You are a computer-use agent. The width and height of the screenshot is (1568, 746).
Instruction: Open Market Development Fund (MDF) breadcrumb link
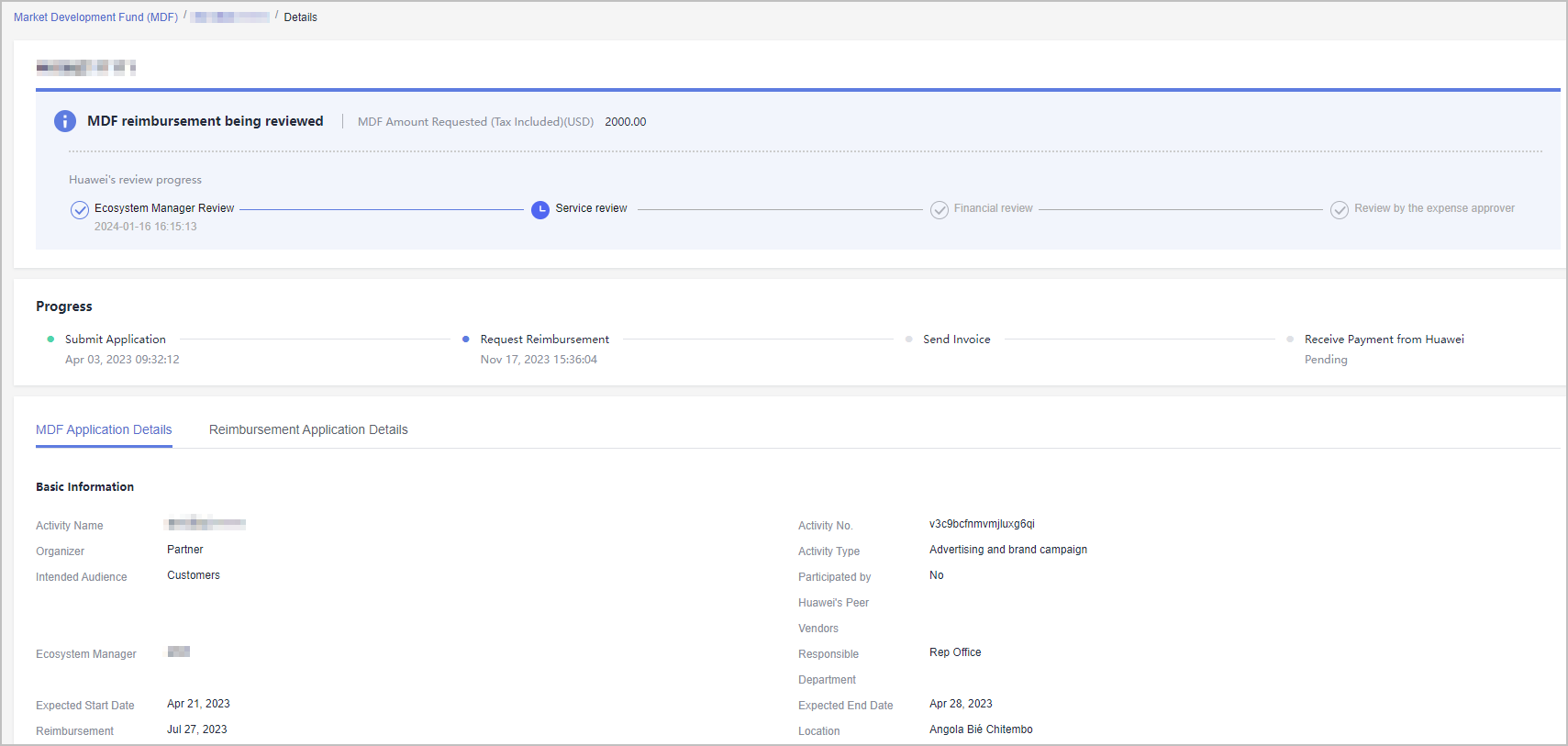tap(95, 17)
